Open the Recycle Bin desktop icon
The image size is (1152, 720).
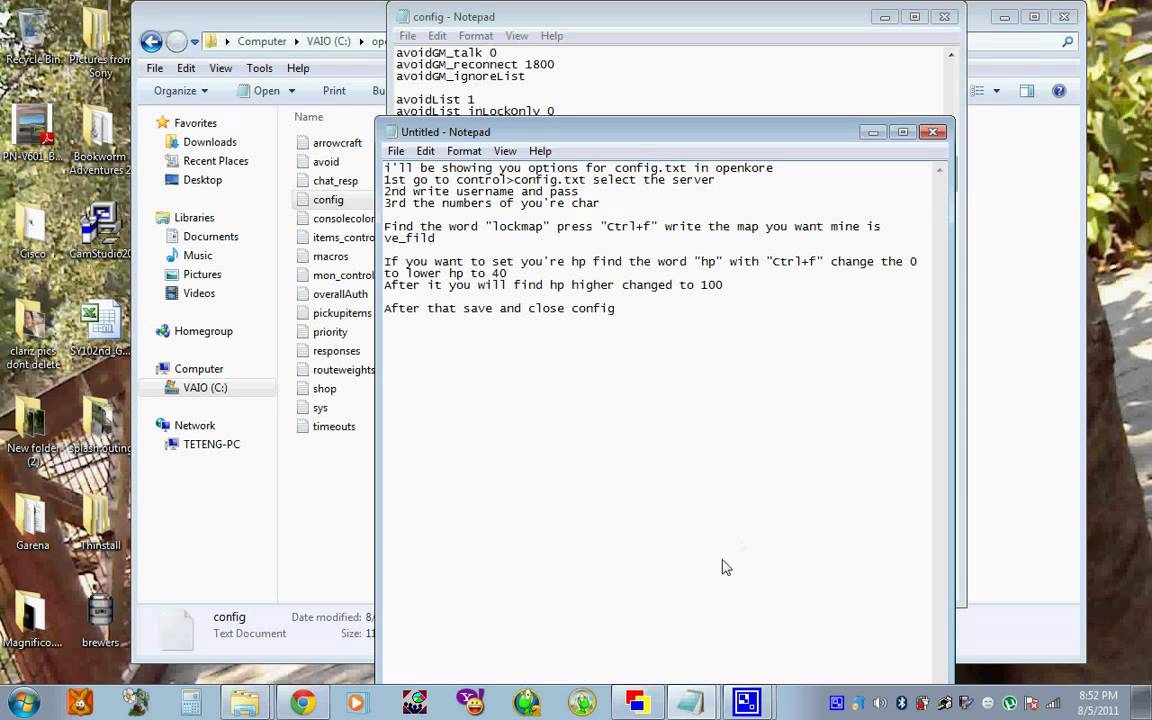tap(32, 37)
